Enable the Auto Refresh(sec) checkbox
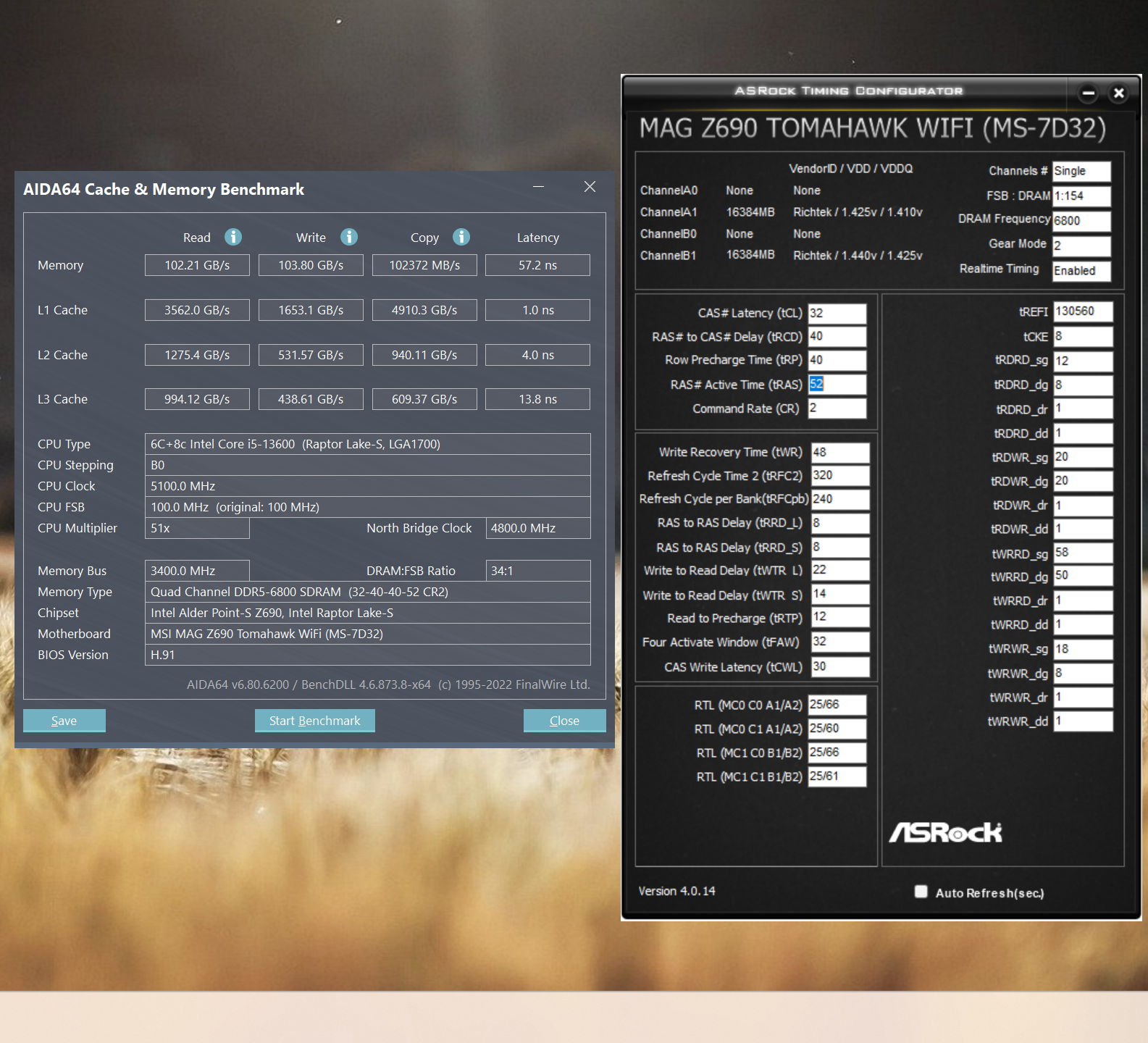Viewport: 1148px width, 1043px height. coord(921,892)
